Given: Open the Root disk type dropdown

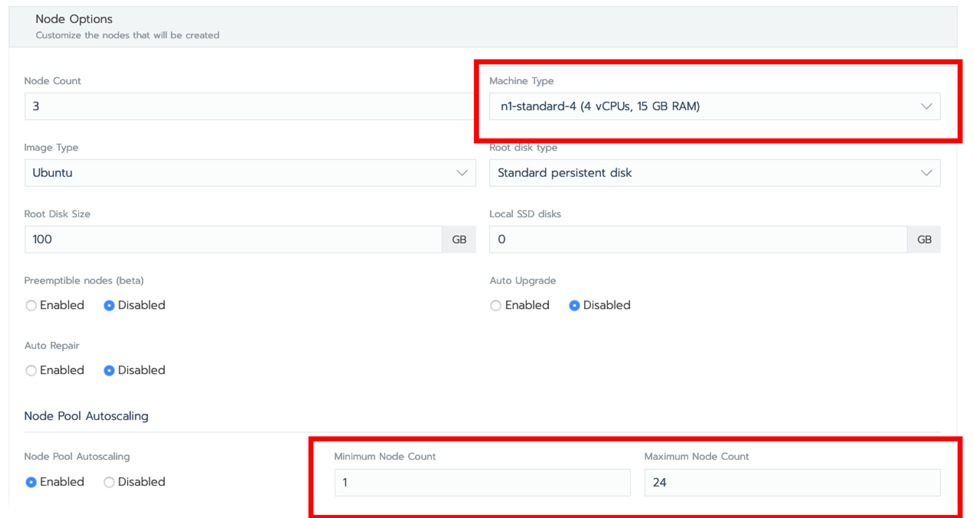Looking at the screenshot, I should tap(714, 173).
